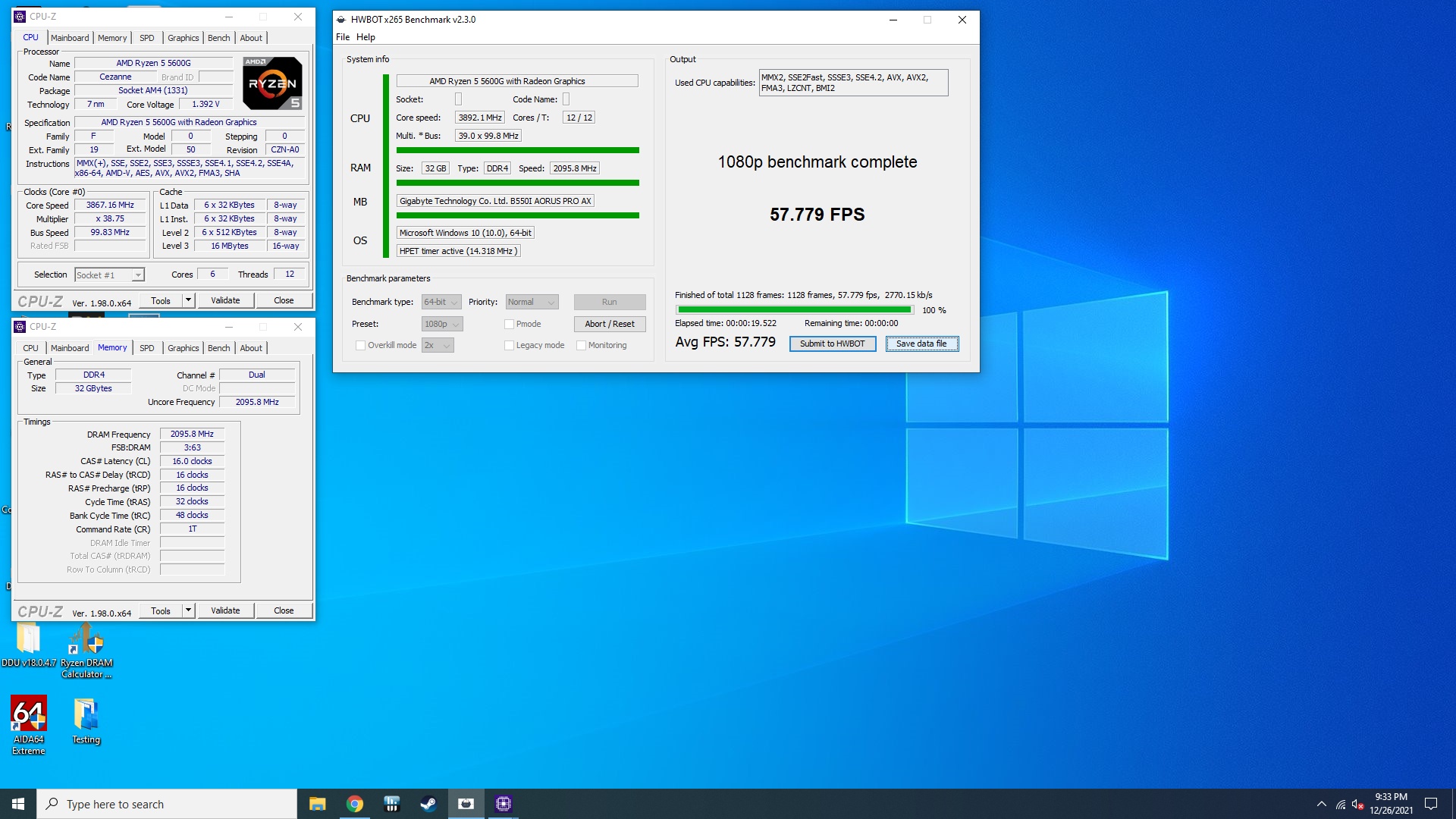Click the top CPU-Z window title icon
1456x819 pixels.
(20, 17)
